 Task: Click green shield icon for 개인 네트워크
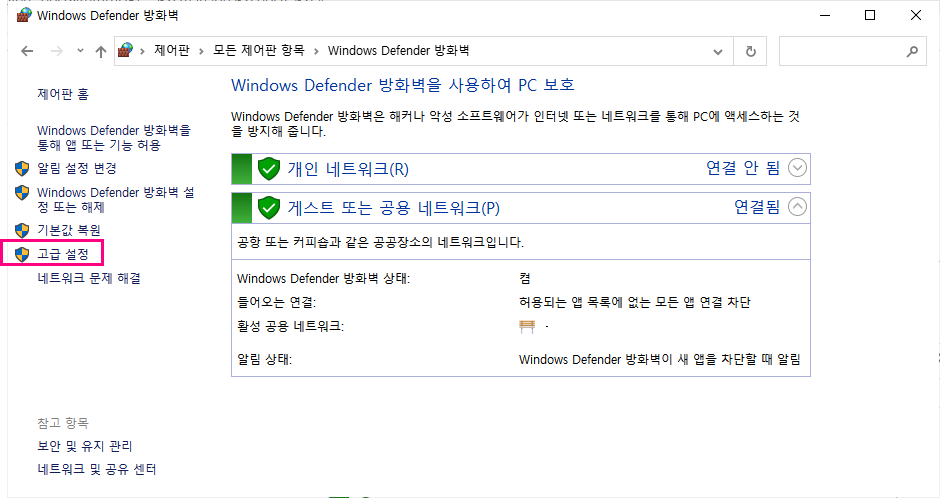point(269,169)
